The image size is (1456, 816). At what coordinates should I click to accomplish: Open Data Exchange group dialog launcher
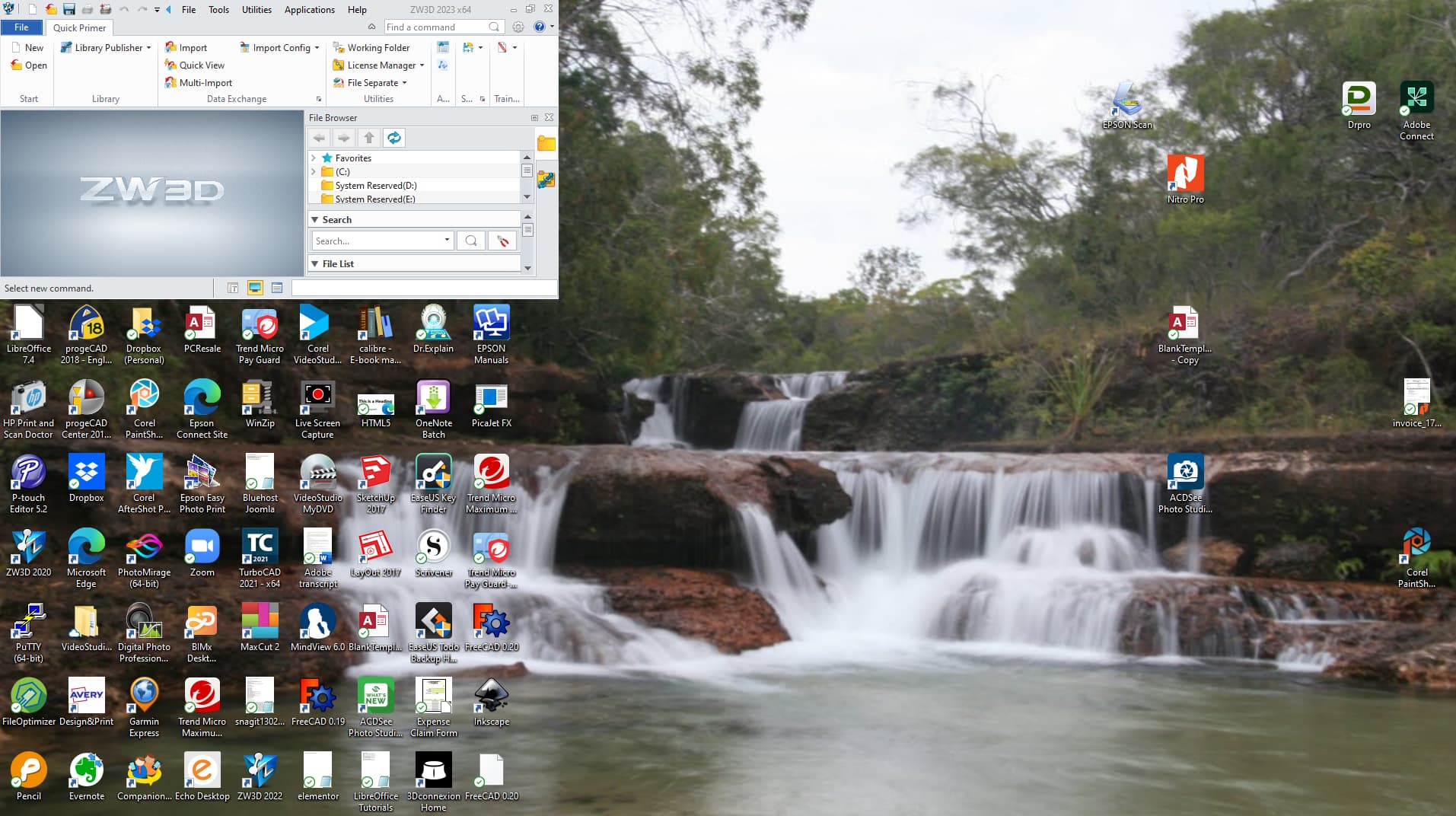click(x=319, y=99)
